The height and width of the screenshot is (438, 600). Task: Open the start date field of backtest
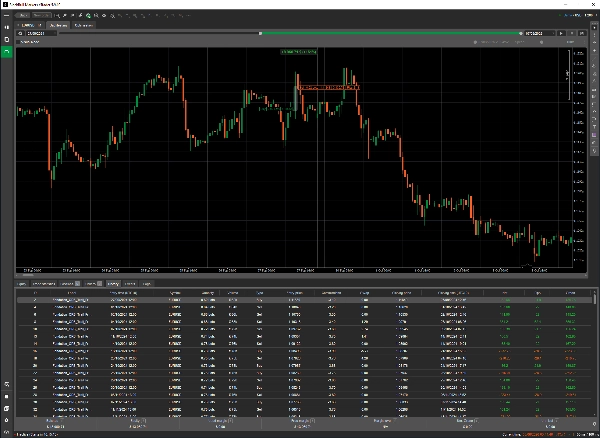(x=41, y=34)
